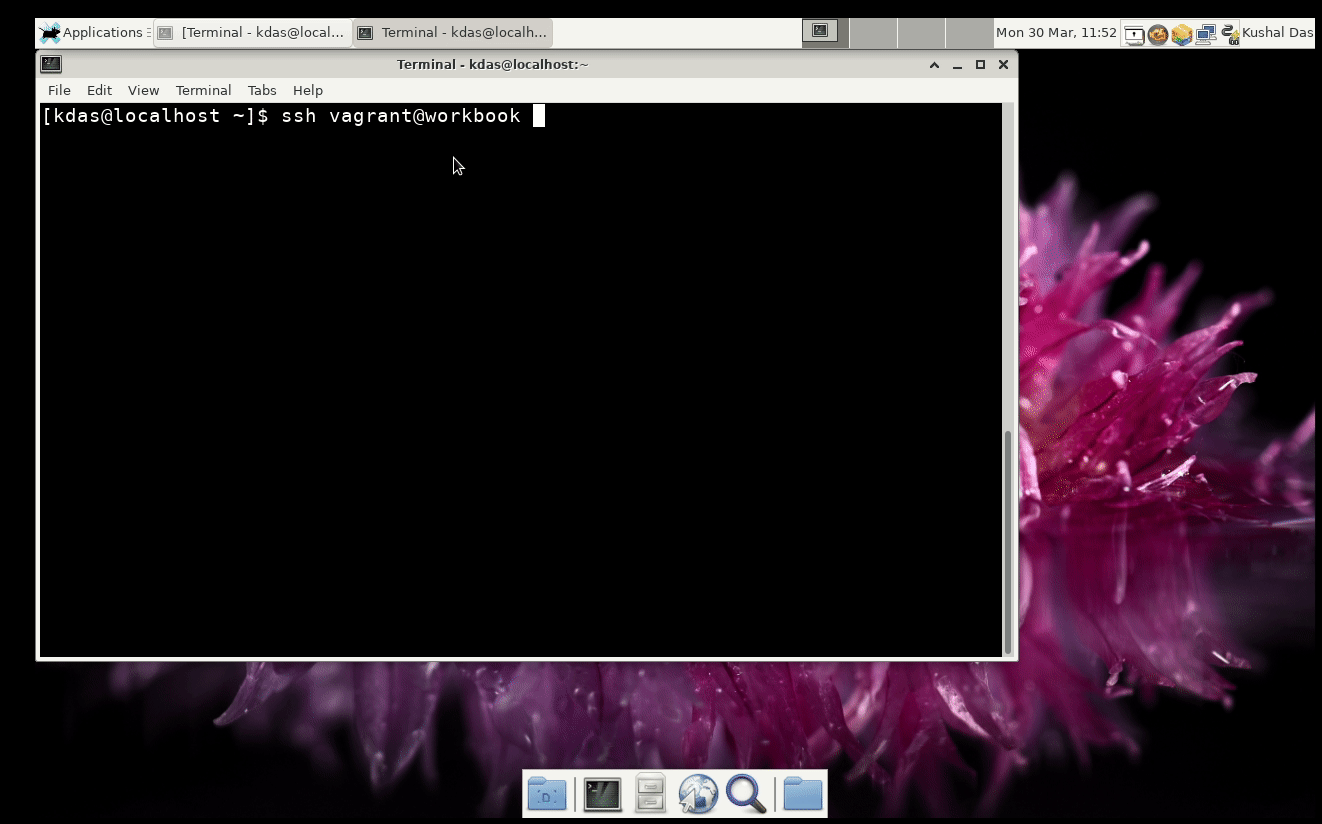
Task: Select the active Terminal - kdas@localh... taskbar button
Action: coord(453,33)
